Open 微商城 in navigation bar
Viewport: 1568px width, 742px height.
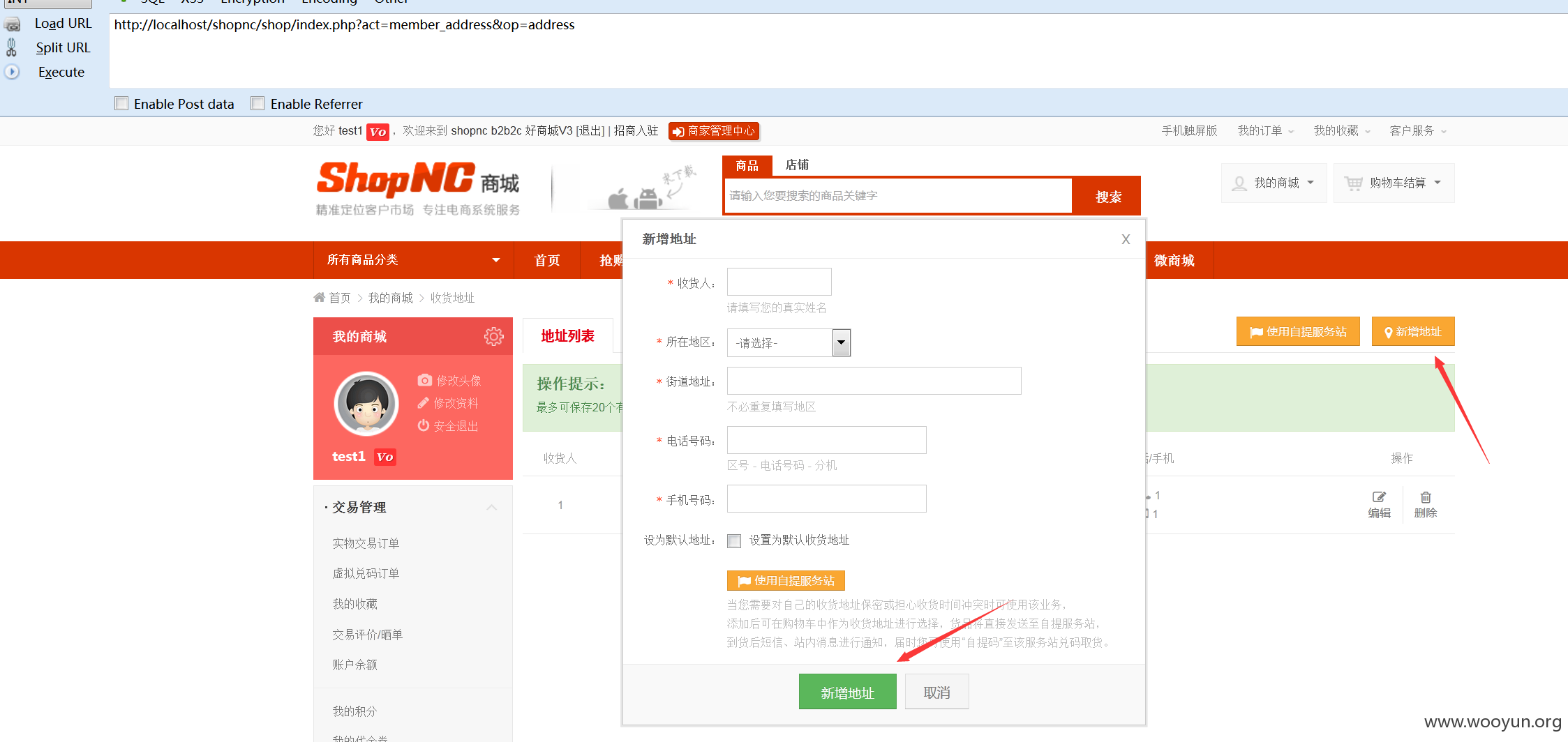click(x=1175, y=260)
